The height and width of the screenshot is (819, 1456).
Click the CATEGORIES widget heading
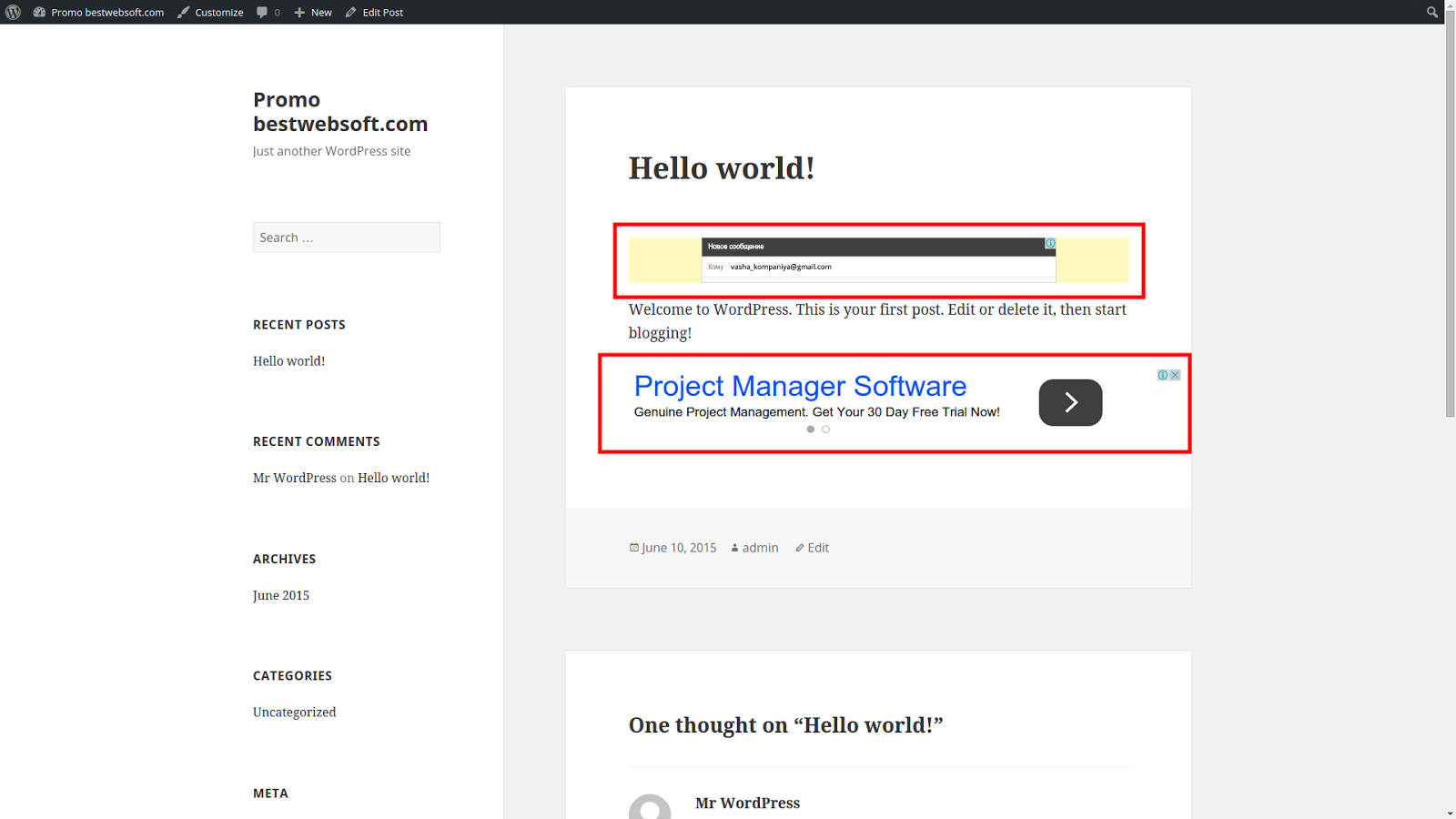[x=292, y=675]
